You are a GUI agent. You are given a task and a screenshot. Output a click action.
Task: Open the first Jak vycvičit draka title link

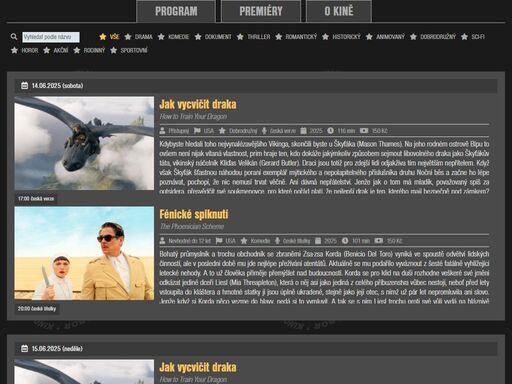click(198, 104)
